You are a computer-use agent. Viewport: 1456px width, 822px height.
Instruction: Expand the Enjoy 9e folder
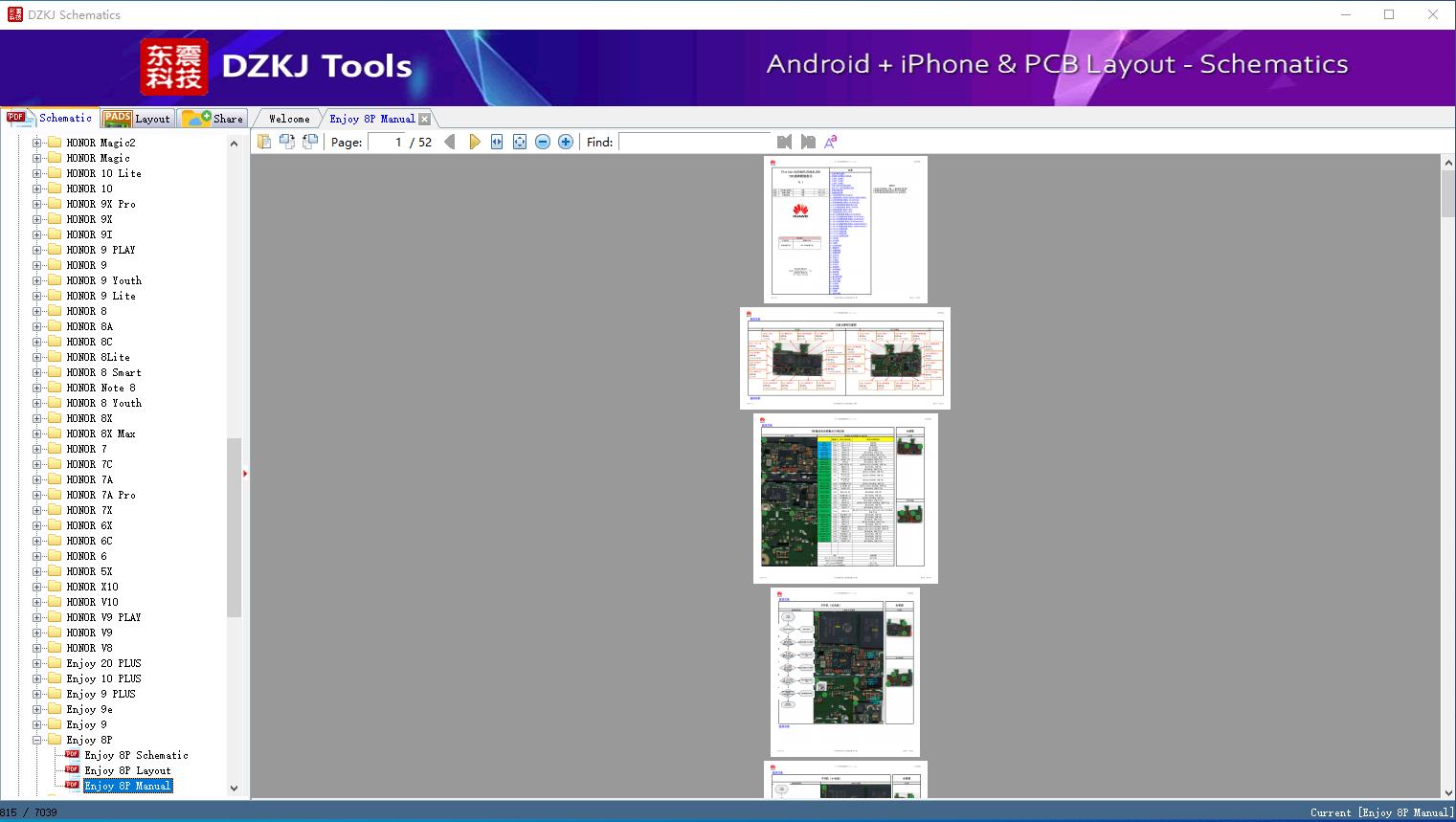pos(36,709)
